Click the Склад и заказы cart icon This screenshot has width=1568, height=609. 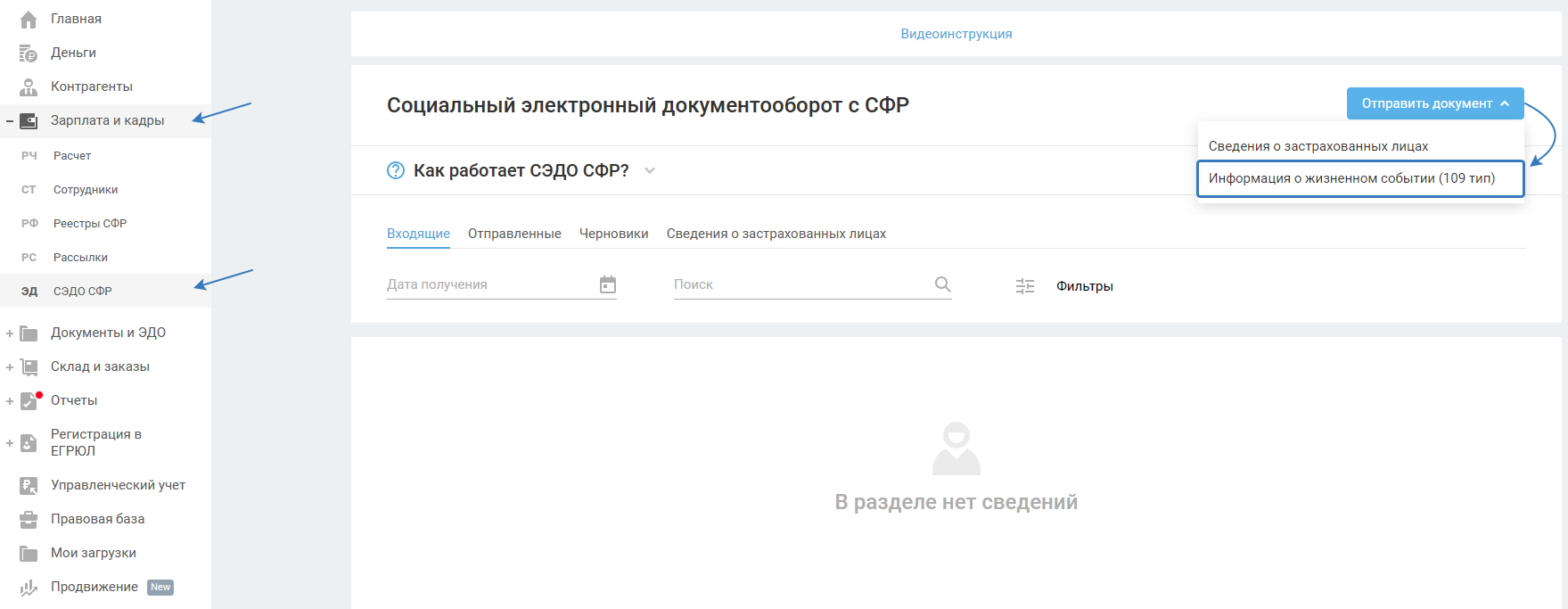29,367
